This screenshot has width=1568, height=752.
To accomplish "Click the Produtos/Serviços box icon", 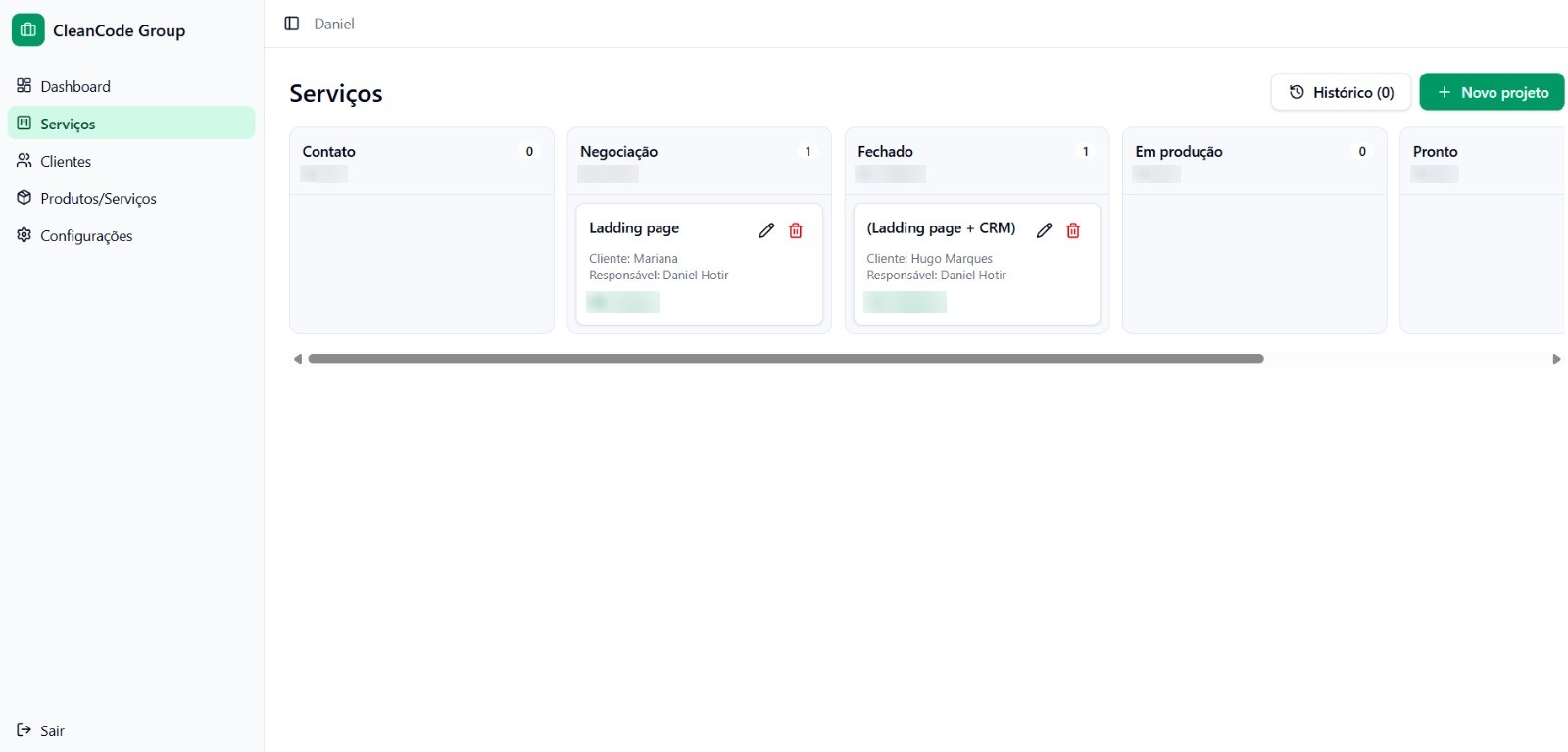I will coord(24,198).
